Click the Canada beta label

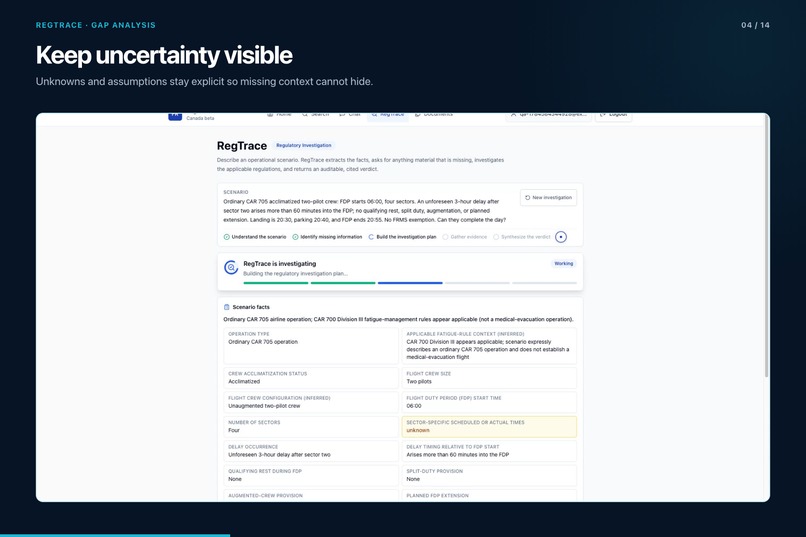(x=200, y=118)
